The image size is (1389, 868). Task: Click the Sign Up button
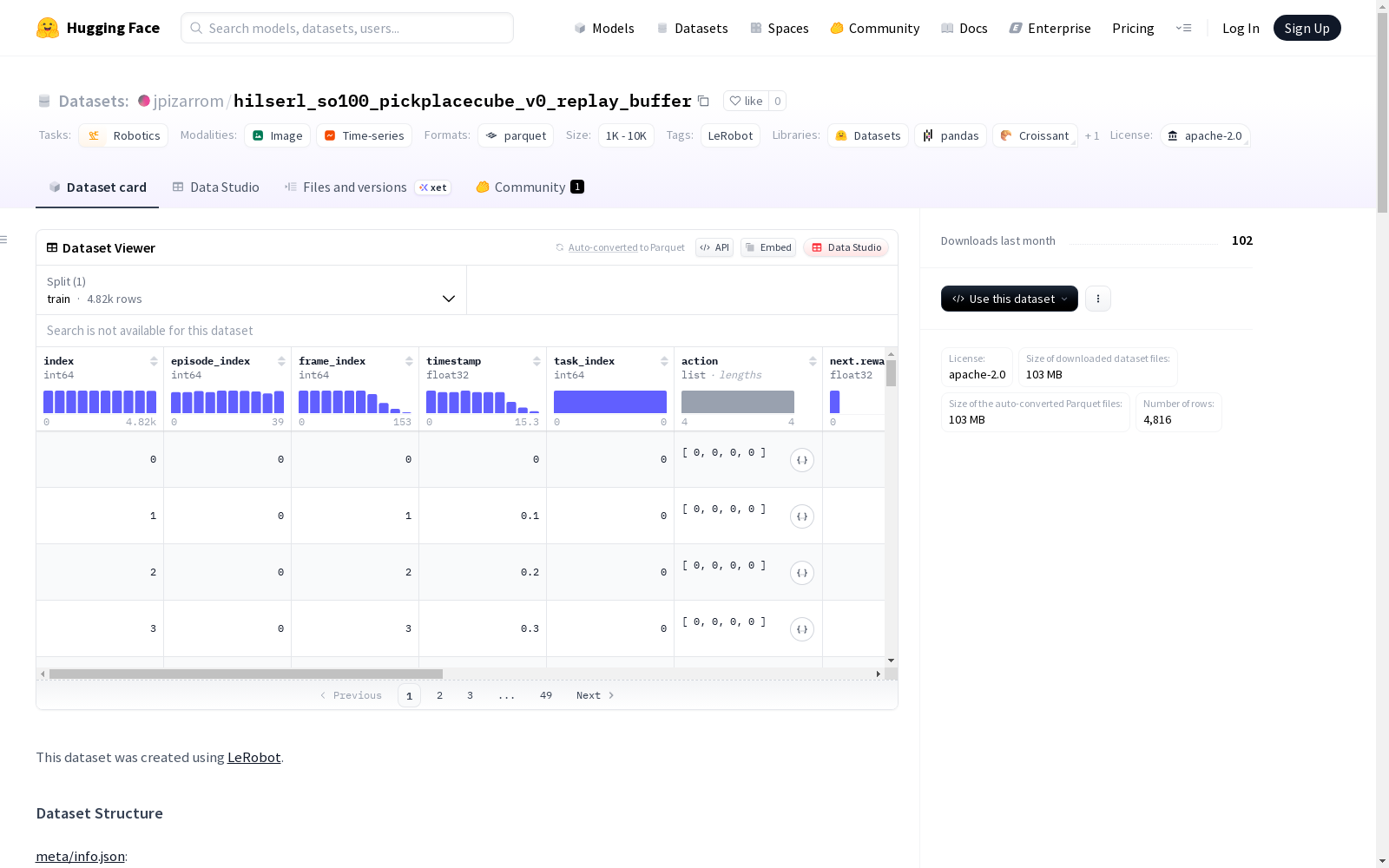(1307, 28)
